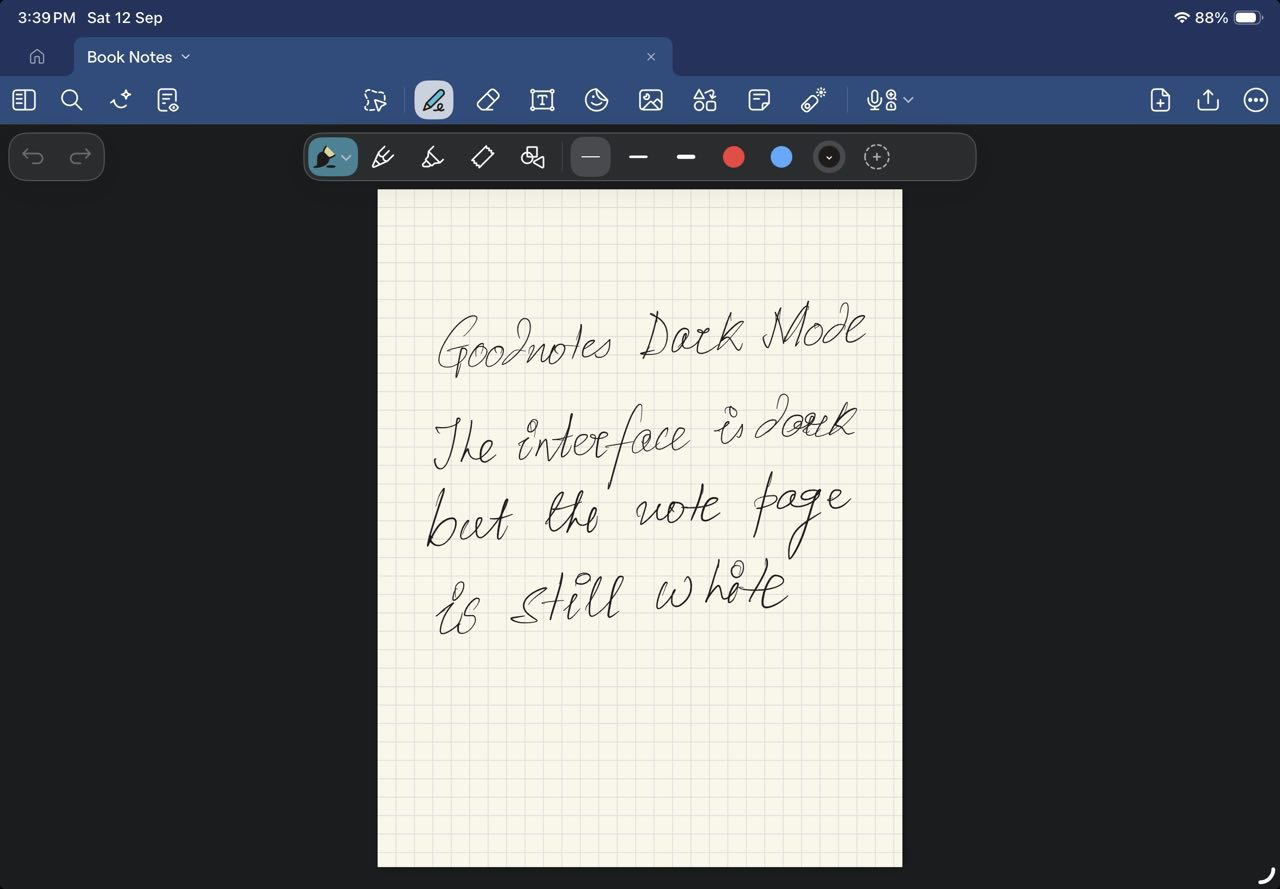This screenshot has width=1280, height=889.
Task: Select the Eraser tool
Action: (x=487, y=100)
